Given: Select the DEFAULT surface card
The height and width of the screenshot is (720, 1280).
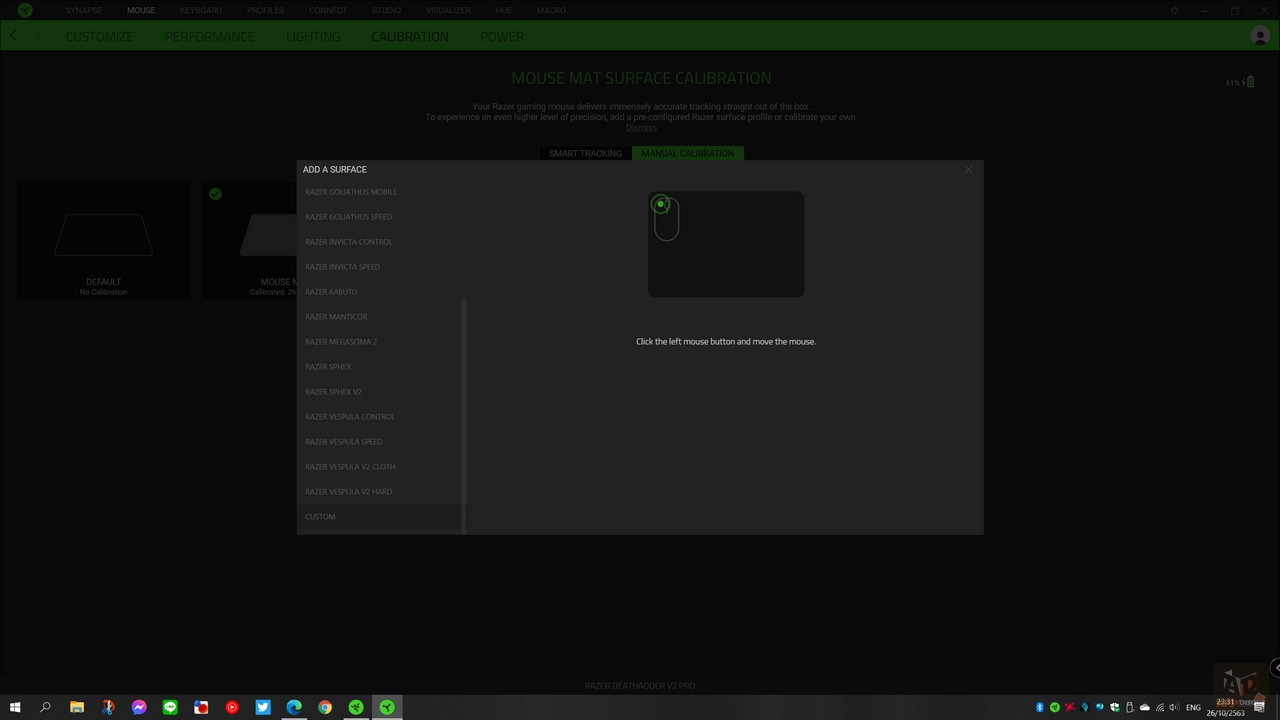Looking at the screenshot, I should pyautogui.click(x=103, y=240).
